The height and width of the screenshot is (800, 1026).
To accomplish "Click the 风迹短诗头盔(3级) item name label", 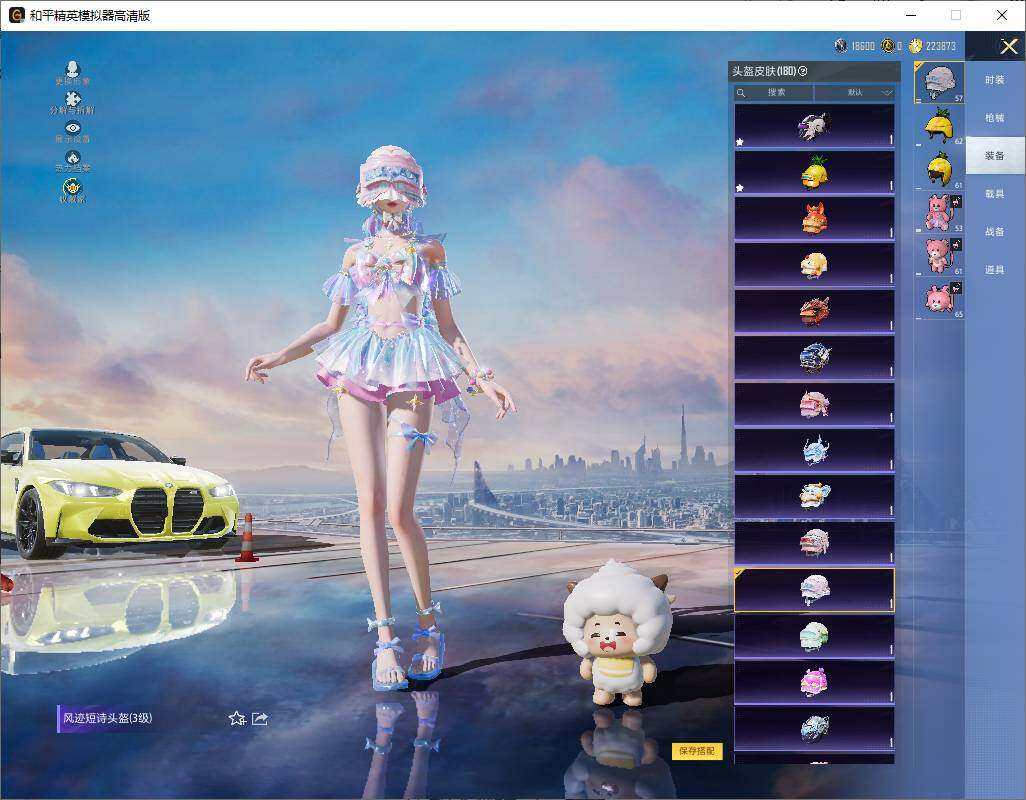I will tap(107, 718).
